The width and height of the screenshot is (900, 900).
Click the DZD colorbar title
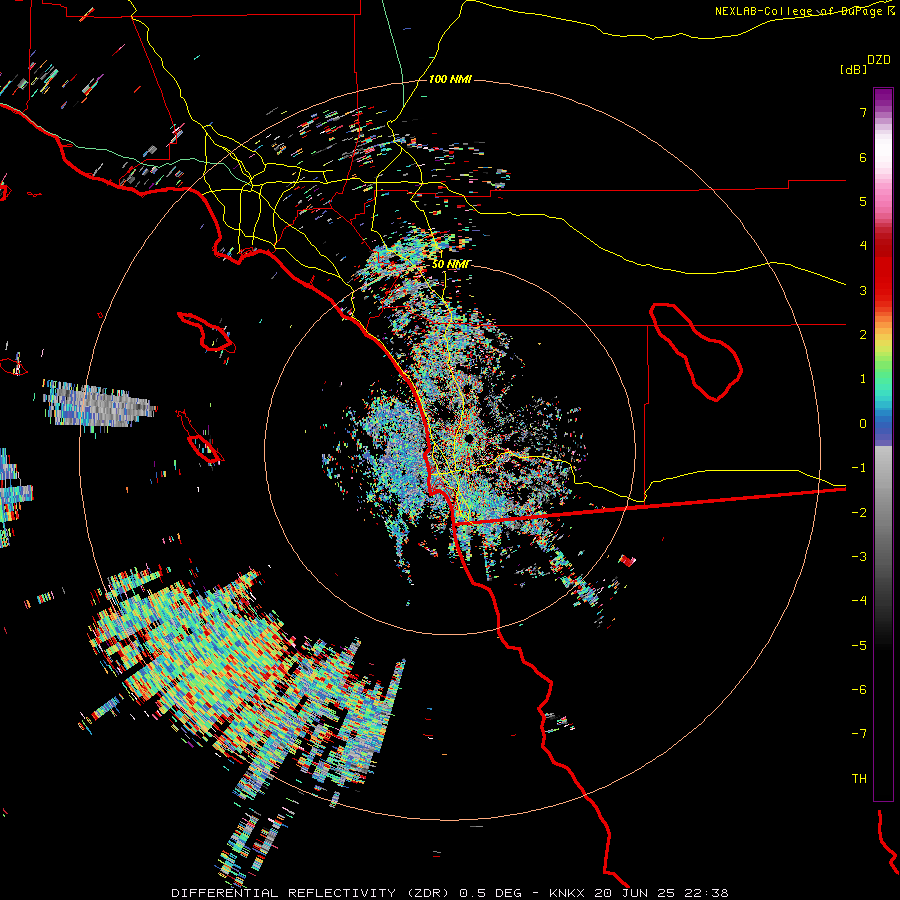pos(879,60)
